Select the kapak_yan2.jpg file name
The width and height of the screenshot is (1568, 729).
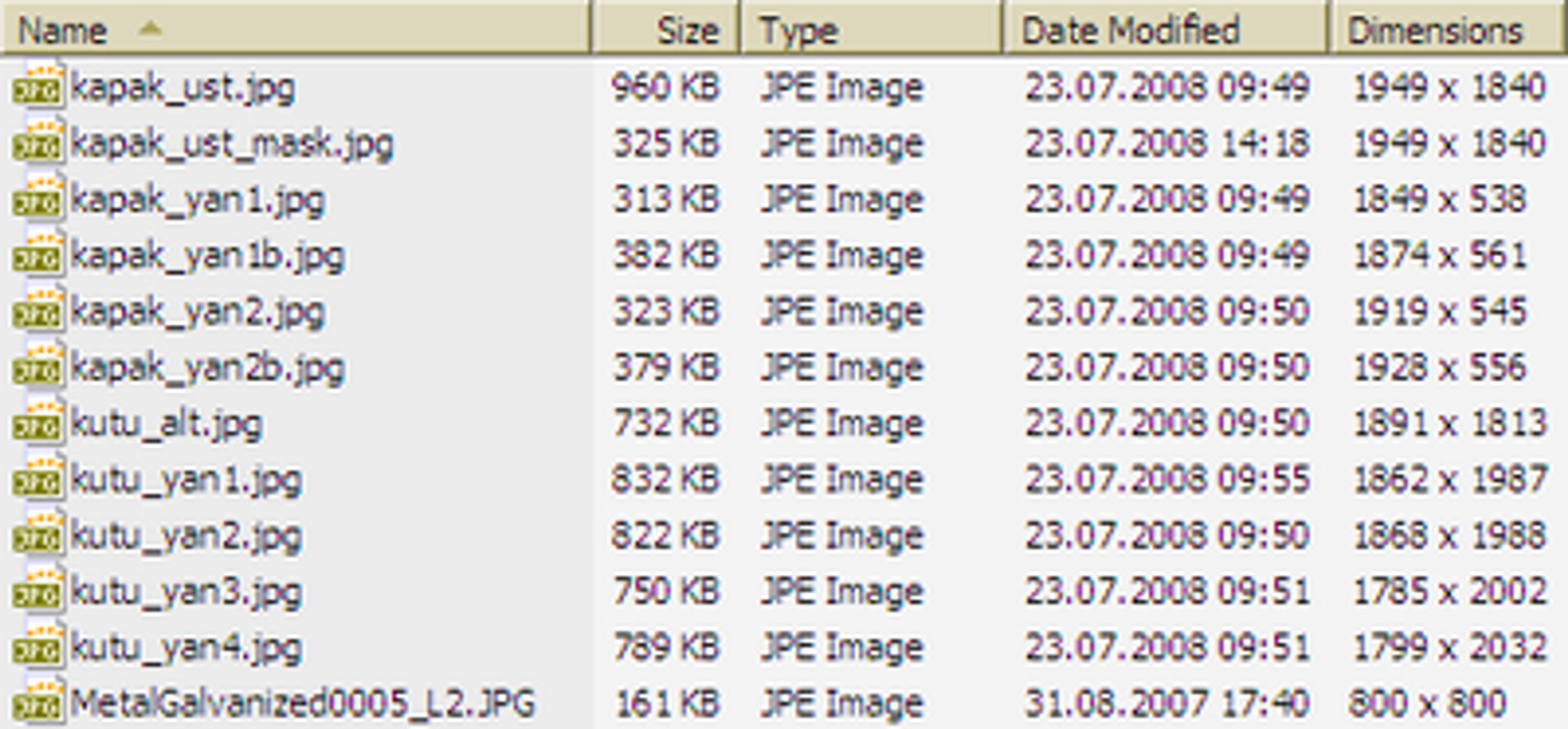(198, 313)
